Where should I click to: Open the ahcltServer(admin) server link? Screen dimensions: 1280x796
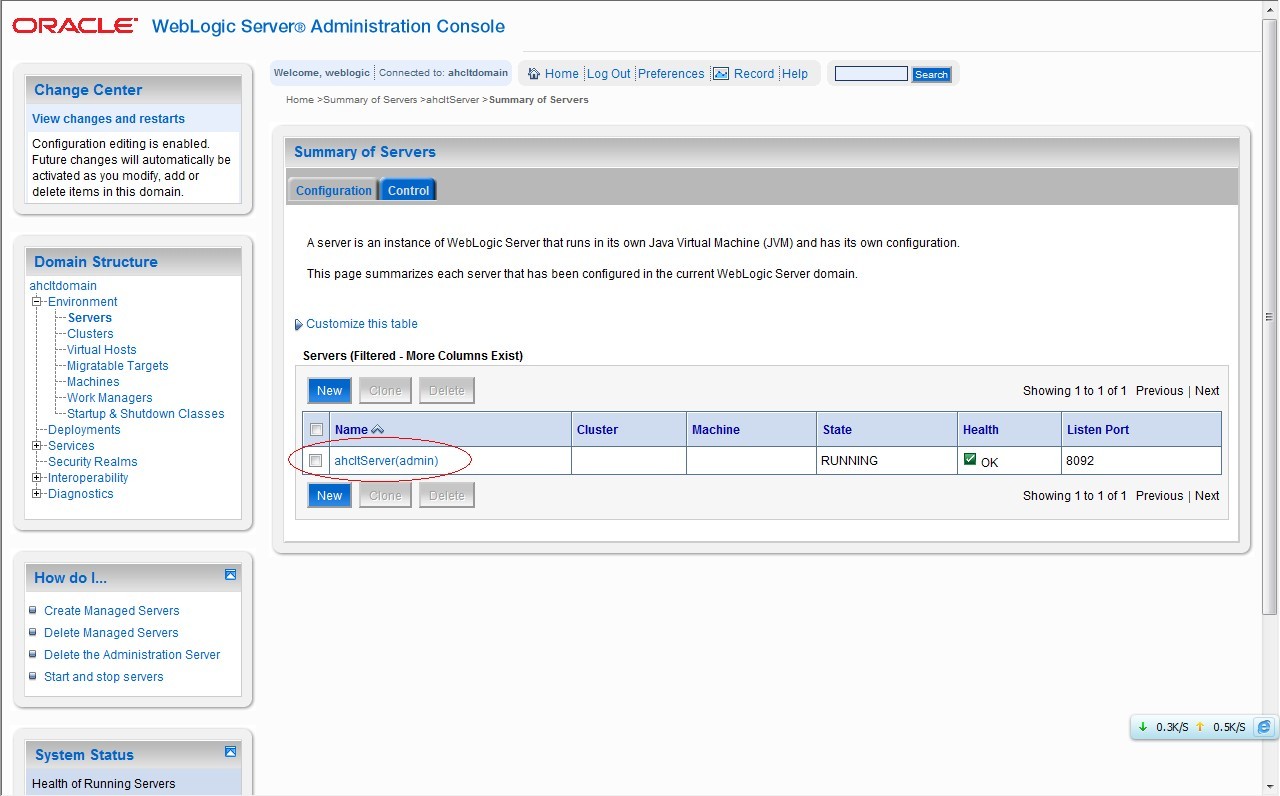pyautogui.click(x=386, y=461)
